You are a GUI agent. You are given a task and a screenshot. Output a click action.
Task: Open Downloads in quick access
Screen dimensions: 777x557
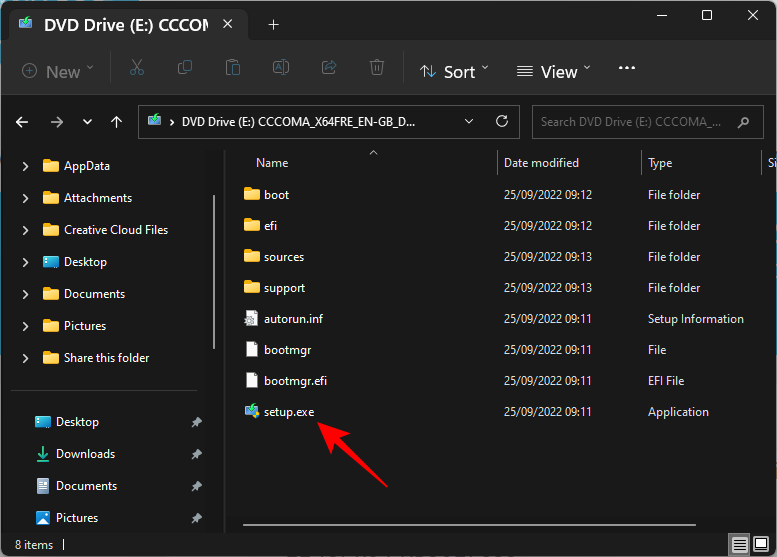pyautogui.click(x=85, y=454)
